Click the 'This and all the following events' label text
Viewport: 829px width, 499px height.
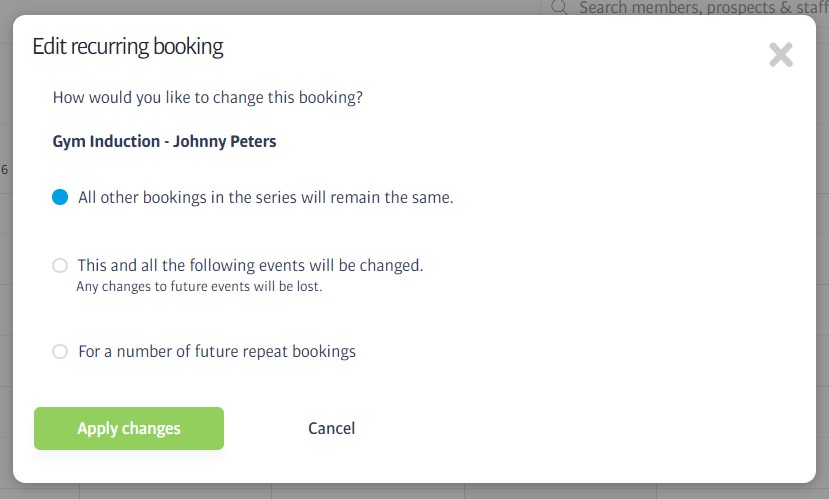251,266
